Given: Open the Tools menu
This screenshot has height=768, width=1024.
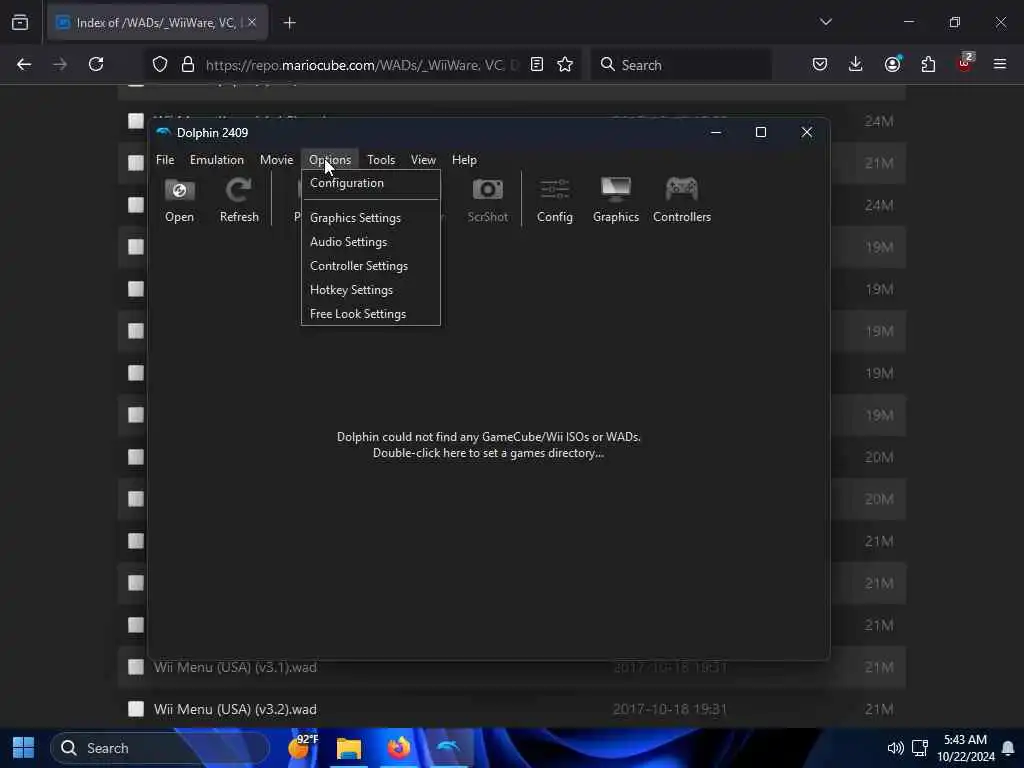Looking at the screenshot, I should (x=381, y=160).
